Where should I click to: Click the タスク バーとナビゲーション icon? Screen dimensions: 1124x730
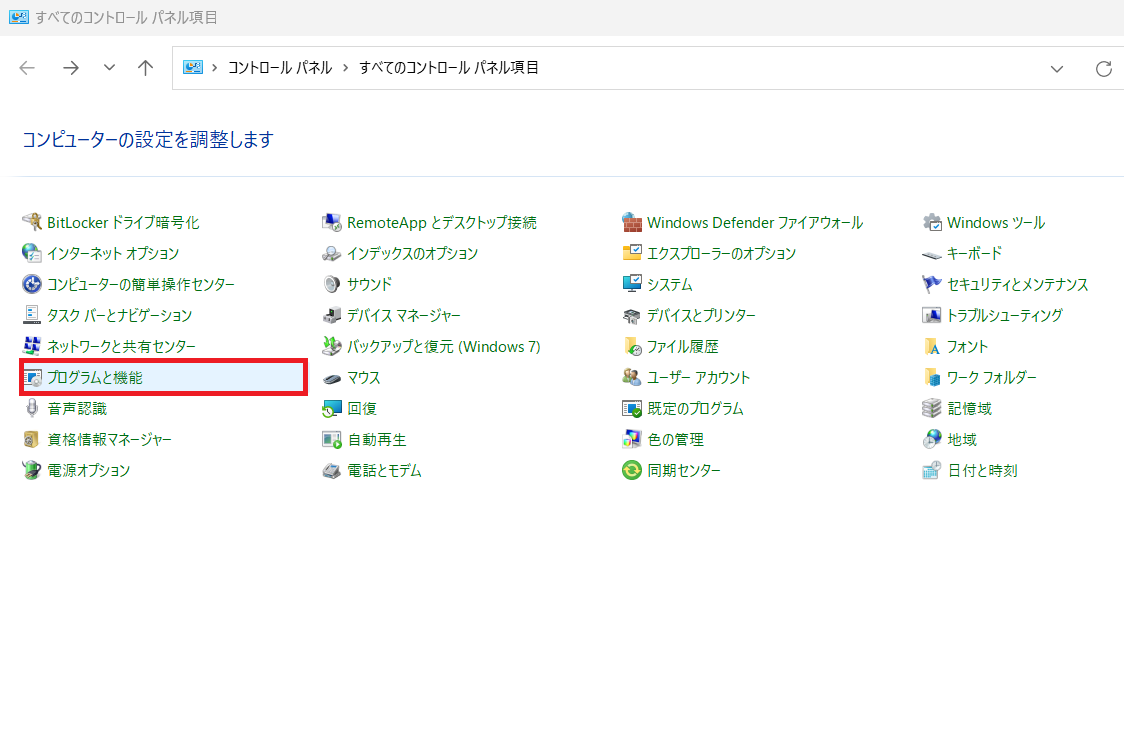(x=32, y=315)
